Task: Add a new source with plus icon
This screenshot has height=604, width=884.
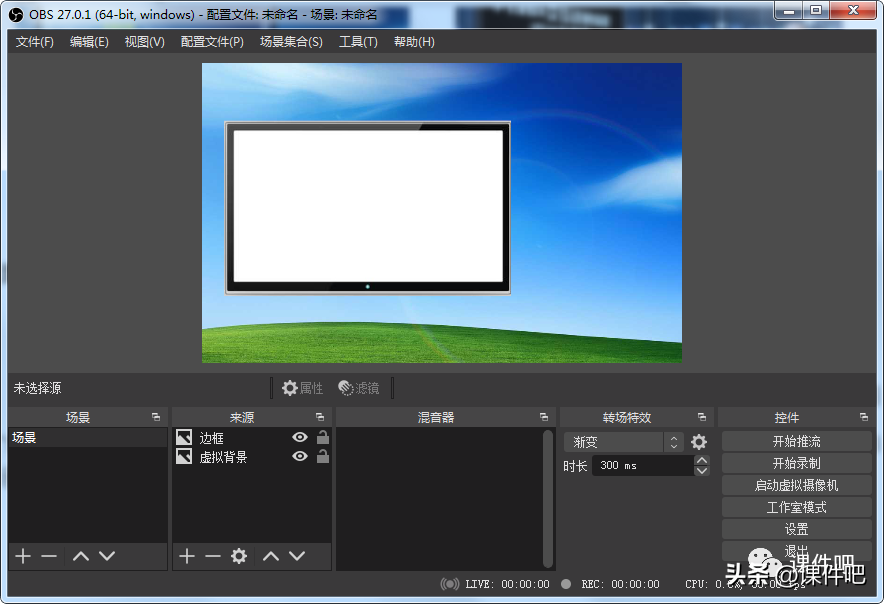Action: coord(187,556)
